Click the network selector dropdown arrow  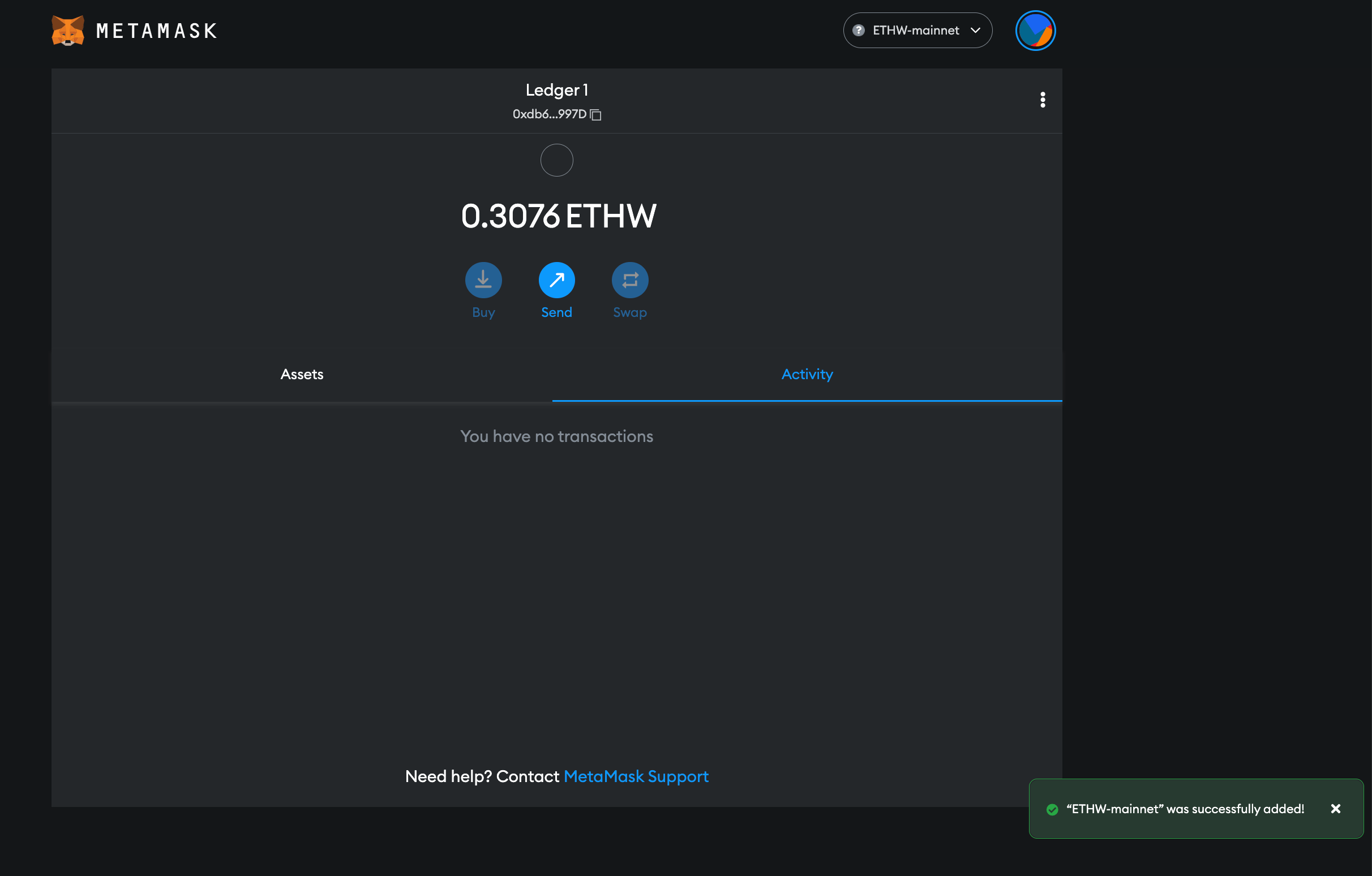coord(978,30)
